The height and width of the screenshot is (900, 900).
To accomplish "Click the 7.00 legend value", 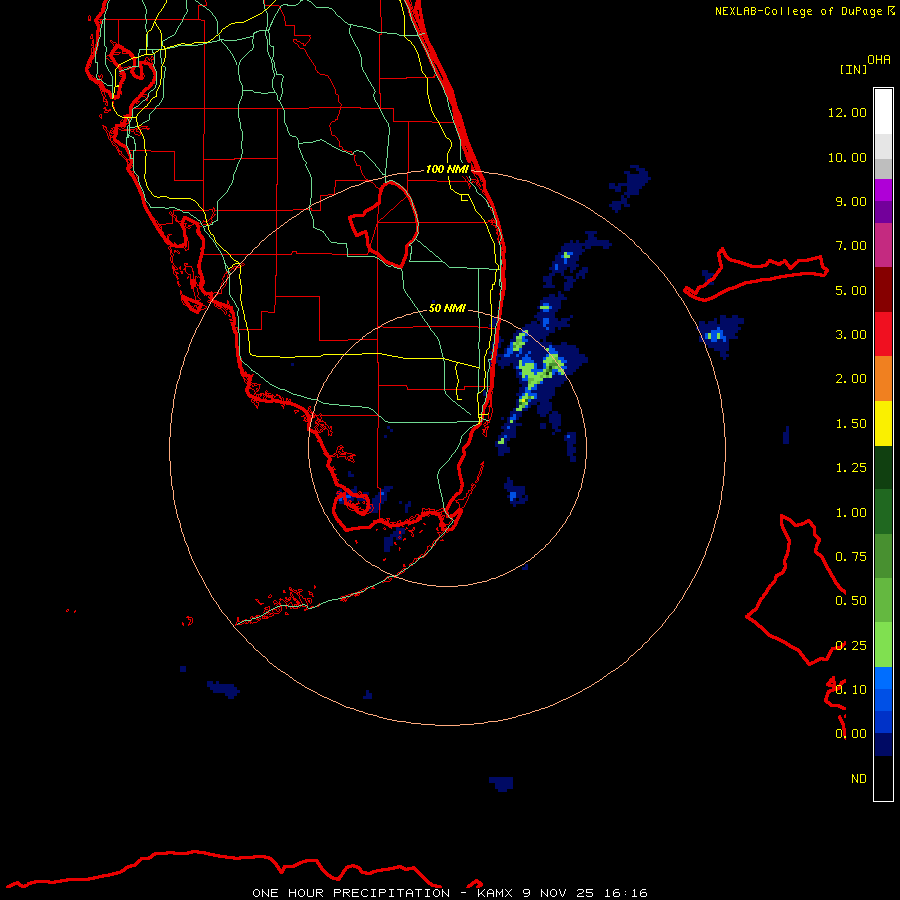I will 851,246.
